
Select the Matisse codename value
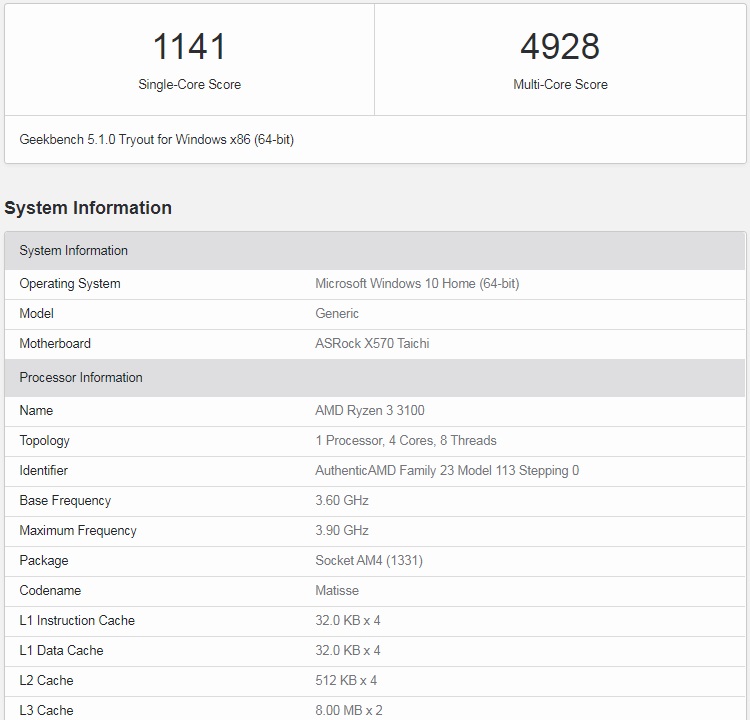coord(337,590)
